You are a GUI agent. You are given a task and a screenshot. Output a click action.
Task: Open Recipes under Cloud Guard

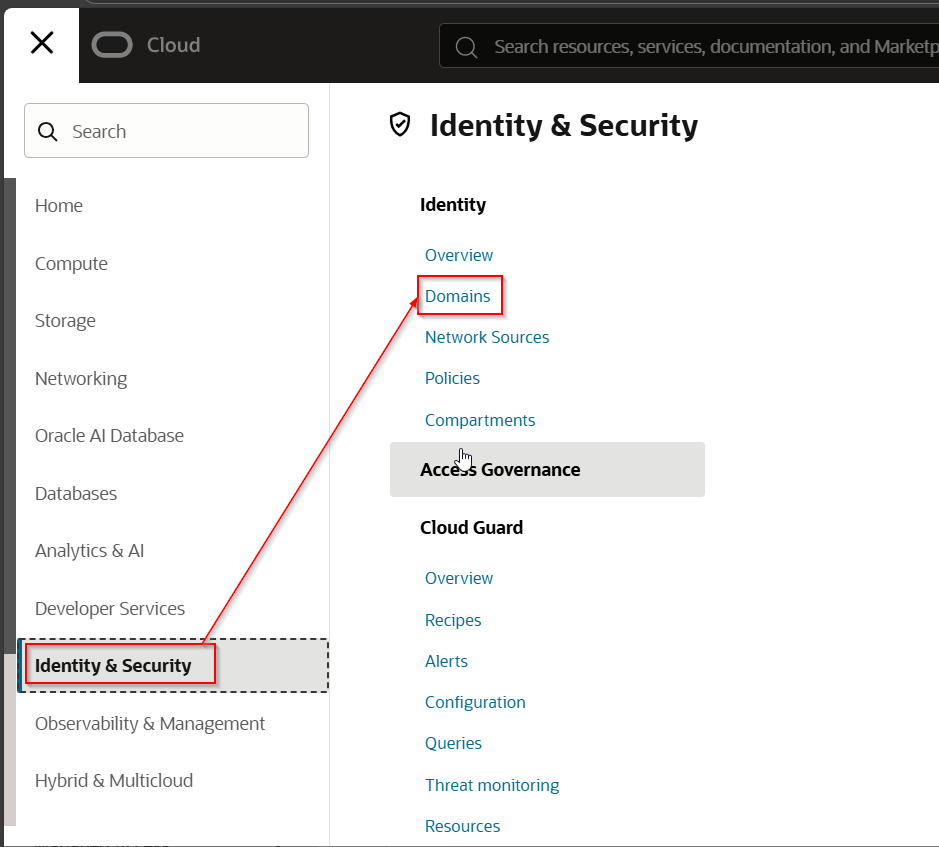click(x=453, y=620)
